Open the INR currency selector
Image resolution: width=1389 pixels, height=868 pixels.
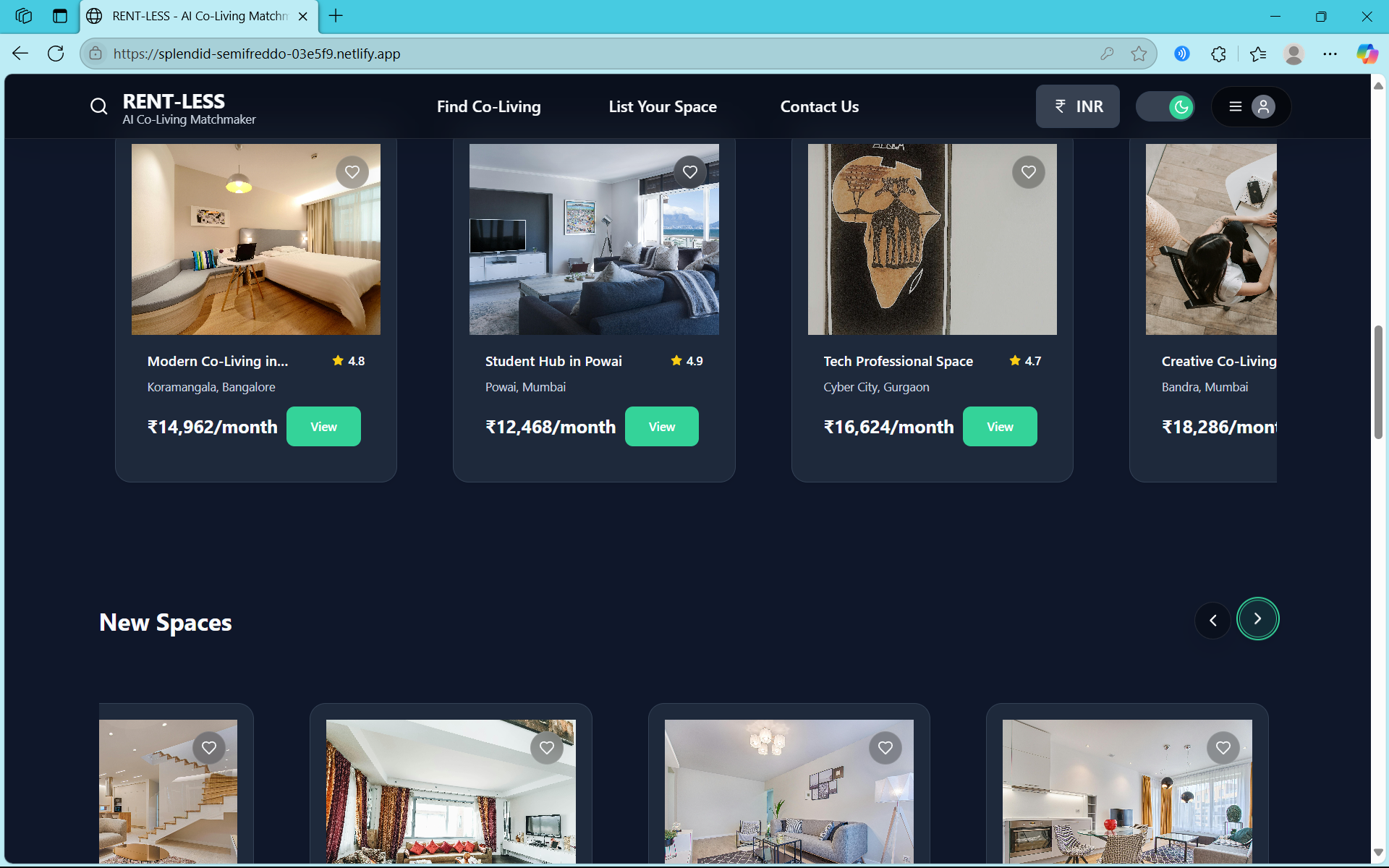click(x=1077, y=107)
